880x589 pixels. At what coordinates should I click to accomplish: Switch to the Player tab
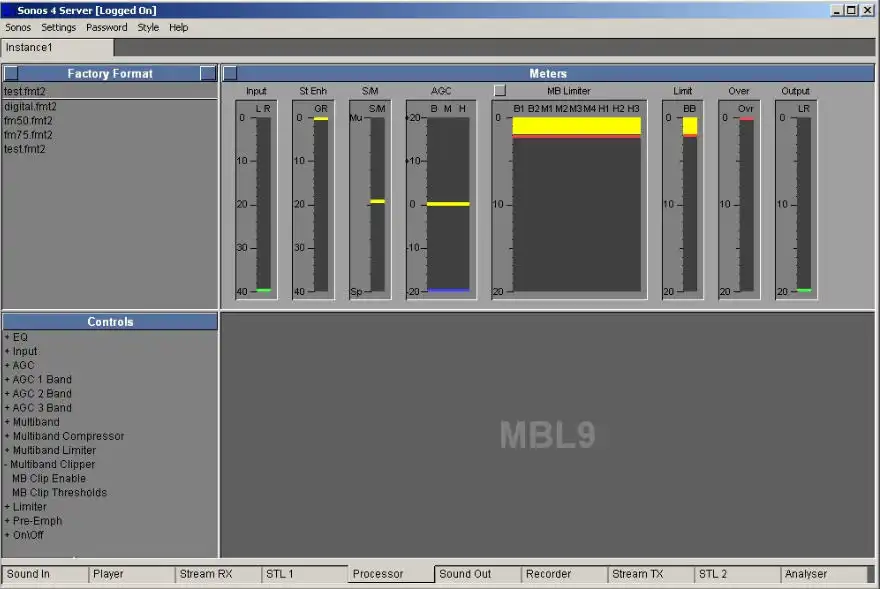coord(131,574)
